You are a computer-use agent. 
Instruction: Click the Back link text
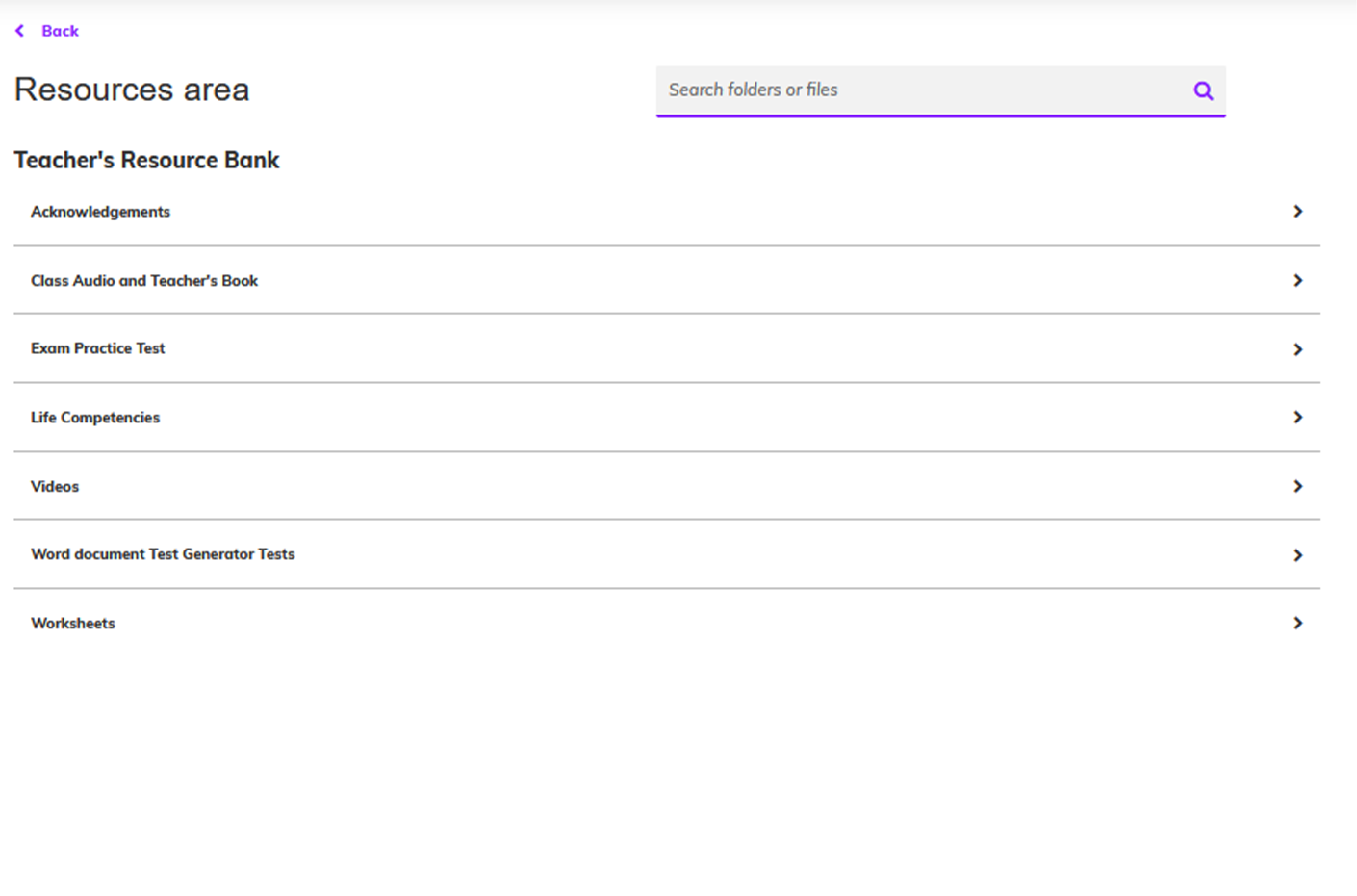coord(60,31)
